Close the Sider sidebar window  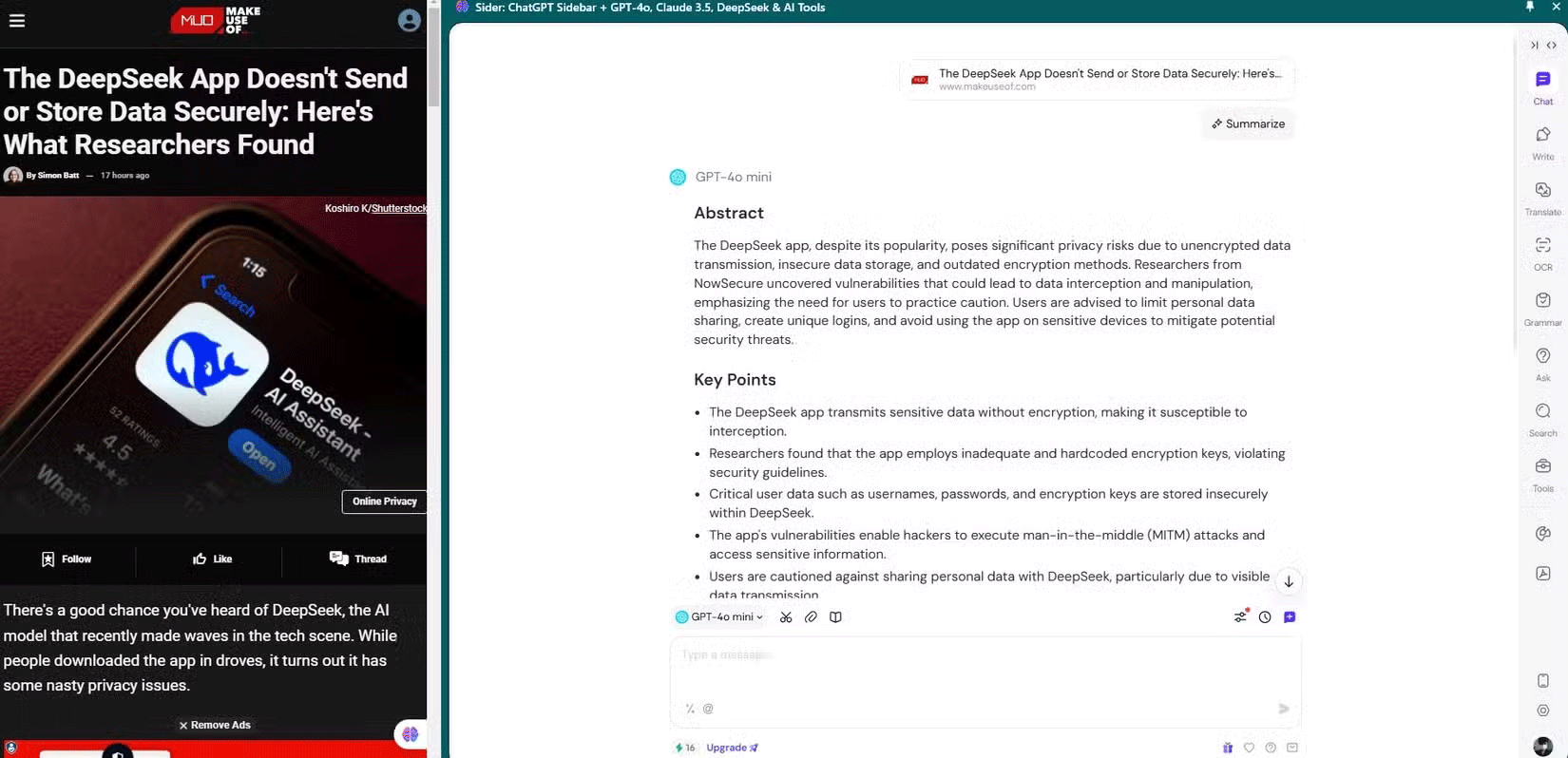pyautogui.click(x=1556, y=7)
